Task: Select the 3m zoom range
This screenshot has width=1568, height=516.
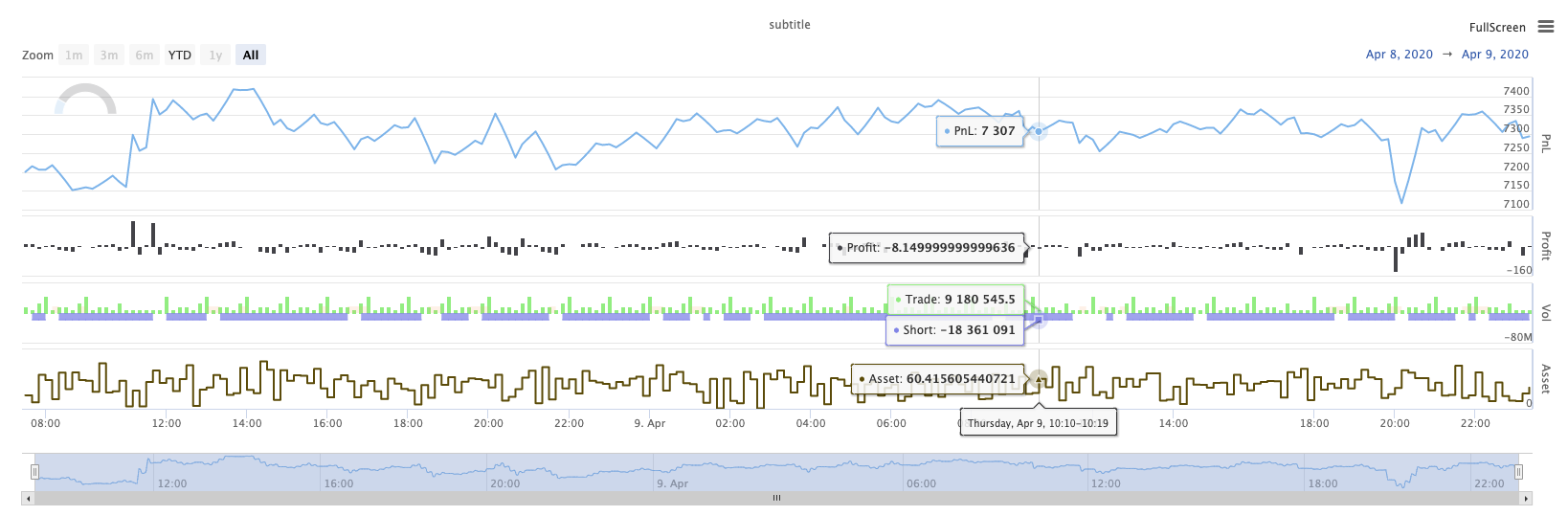Action: (x=109, y=56)
